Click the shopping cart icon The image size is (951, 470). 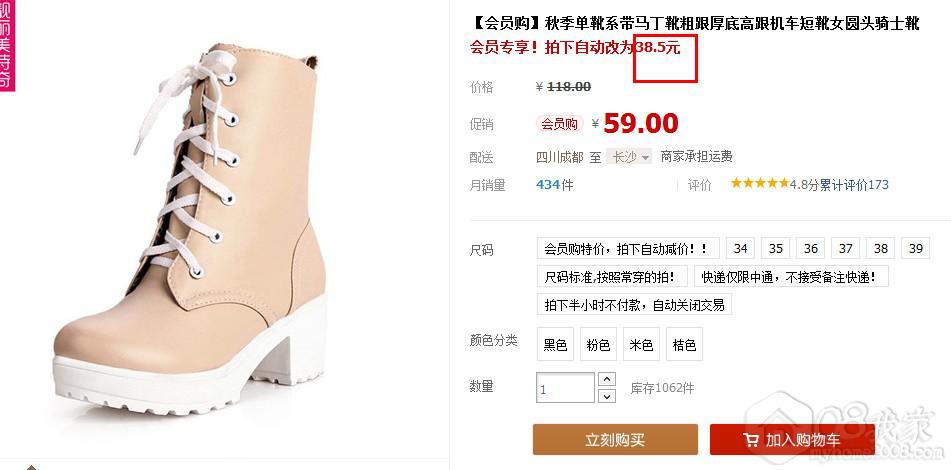click(751, 440)
